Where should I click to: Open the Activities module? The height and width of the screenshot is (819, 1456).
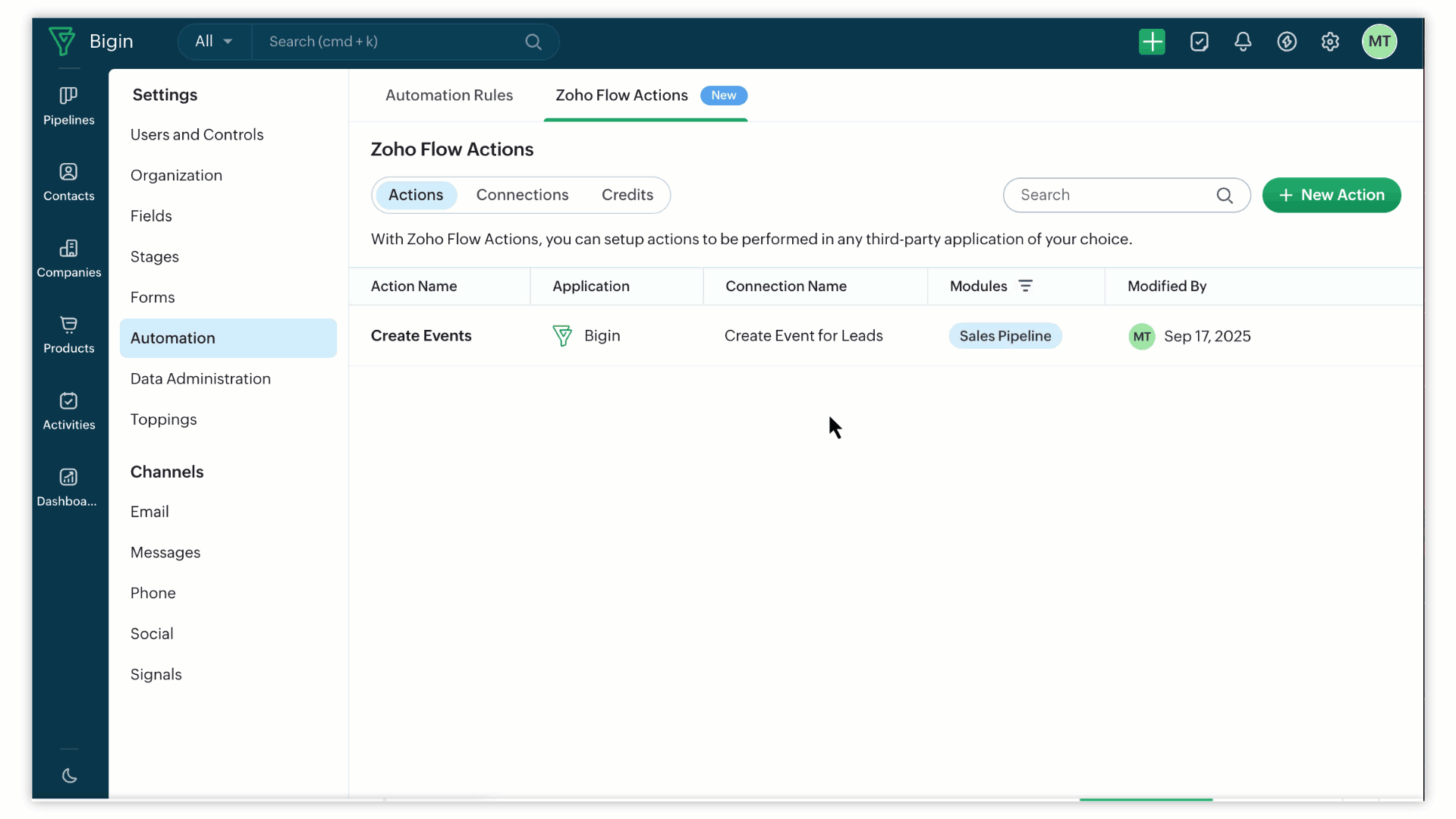click(68, 411)
